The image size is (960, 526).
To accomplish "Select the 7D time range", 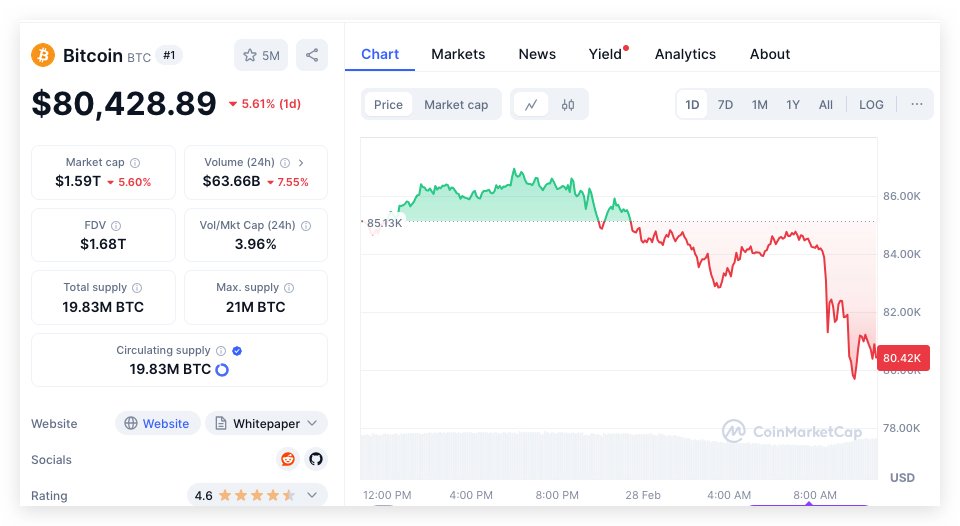I will tap(725, 104).
